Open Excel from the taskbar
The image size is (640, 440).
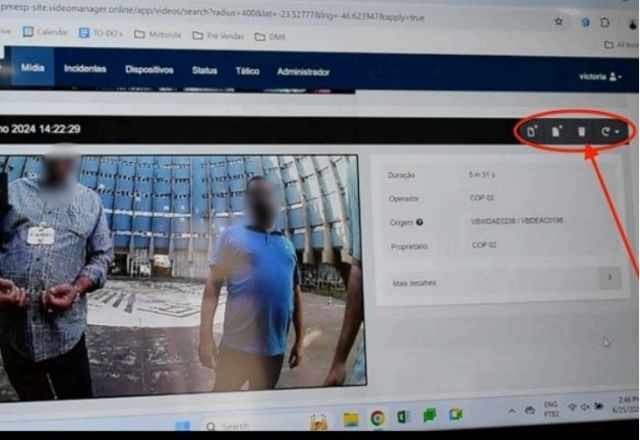tap(404, 417)
